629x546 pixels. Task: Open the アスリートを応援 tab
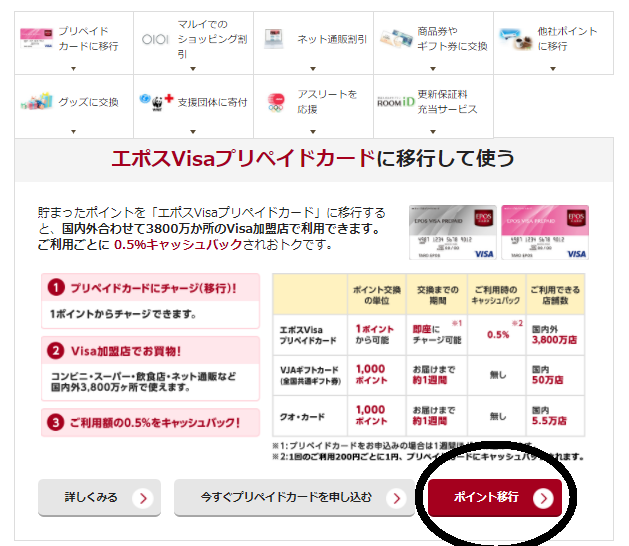pyautogui.click(x=313, y=106)
